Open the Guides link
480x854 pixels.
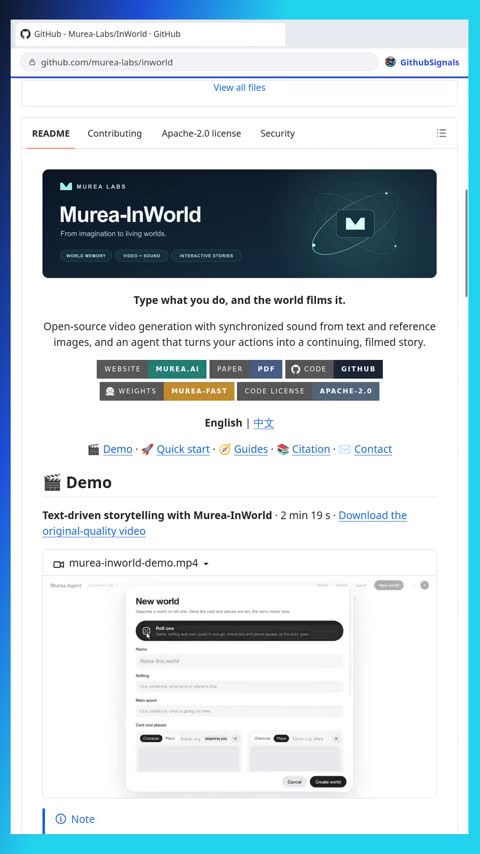click(x=251, y=449)
